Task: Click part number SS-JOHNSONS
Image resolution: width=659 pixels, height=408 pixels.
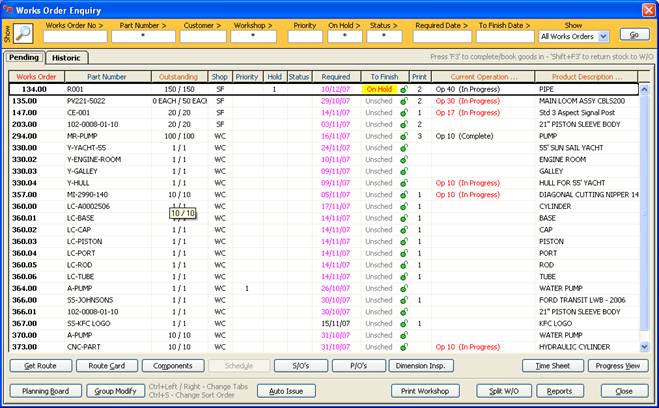Action: click(90, 300)
